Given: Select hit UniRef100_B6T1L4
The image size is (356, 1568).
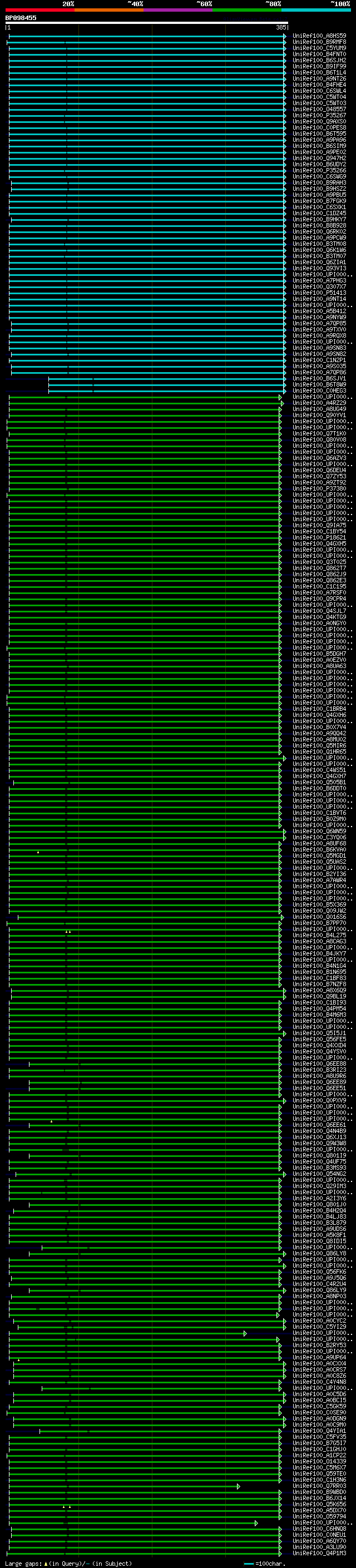Looking at the screenshot, I should point(319,72).
